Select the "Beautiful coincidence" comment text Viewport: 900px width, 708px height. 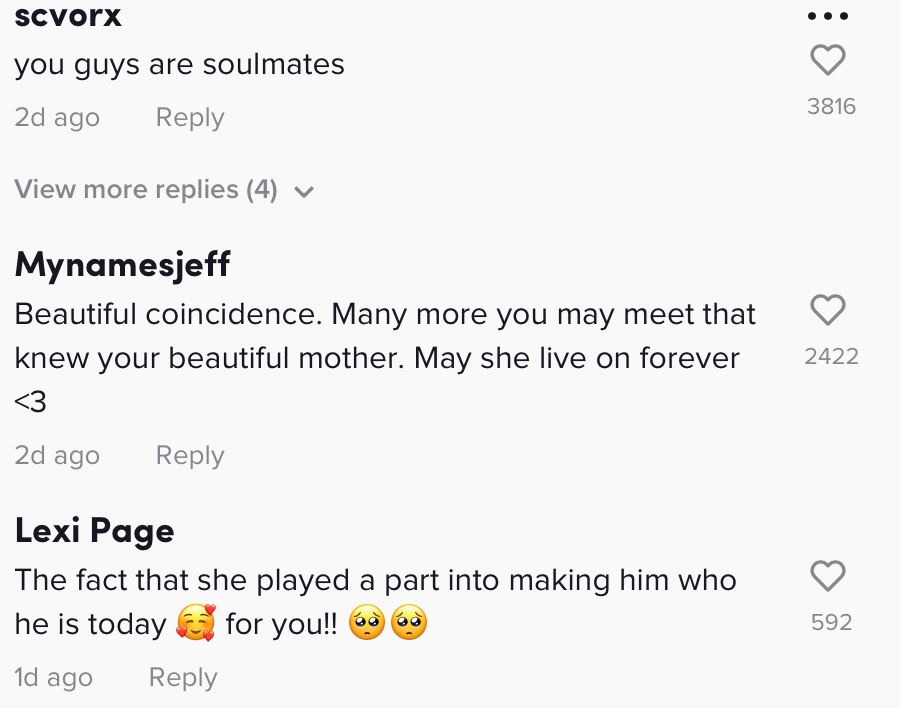click(x=385, y=336)
